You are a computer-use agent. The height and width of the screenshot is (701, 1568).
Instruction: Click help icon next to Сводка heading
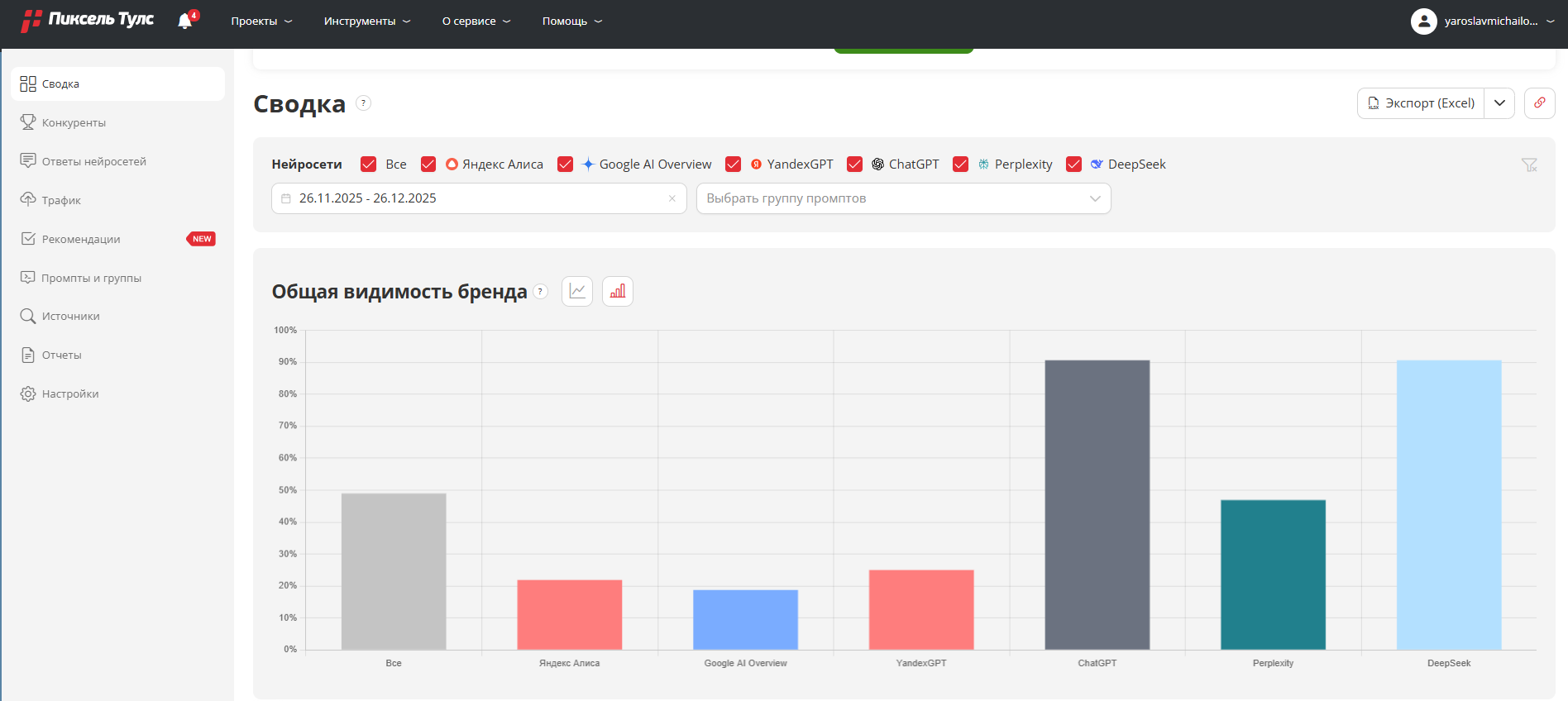coord(363,103)
